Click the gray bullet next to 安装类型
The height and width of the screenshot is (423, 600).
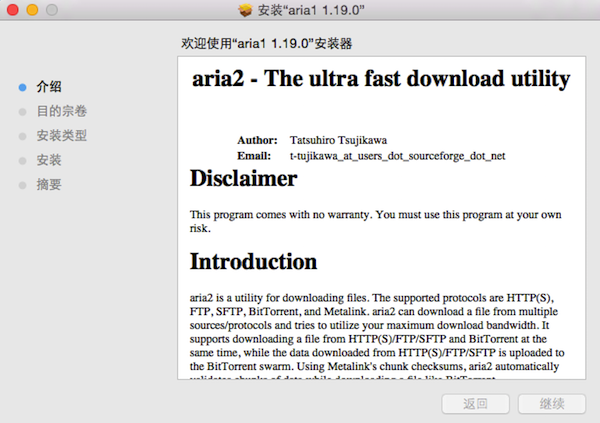pyautogui.click(x=23, y=136)
